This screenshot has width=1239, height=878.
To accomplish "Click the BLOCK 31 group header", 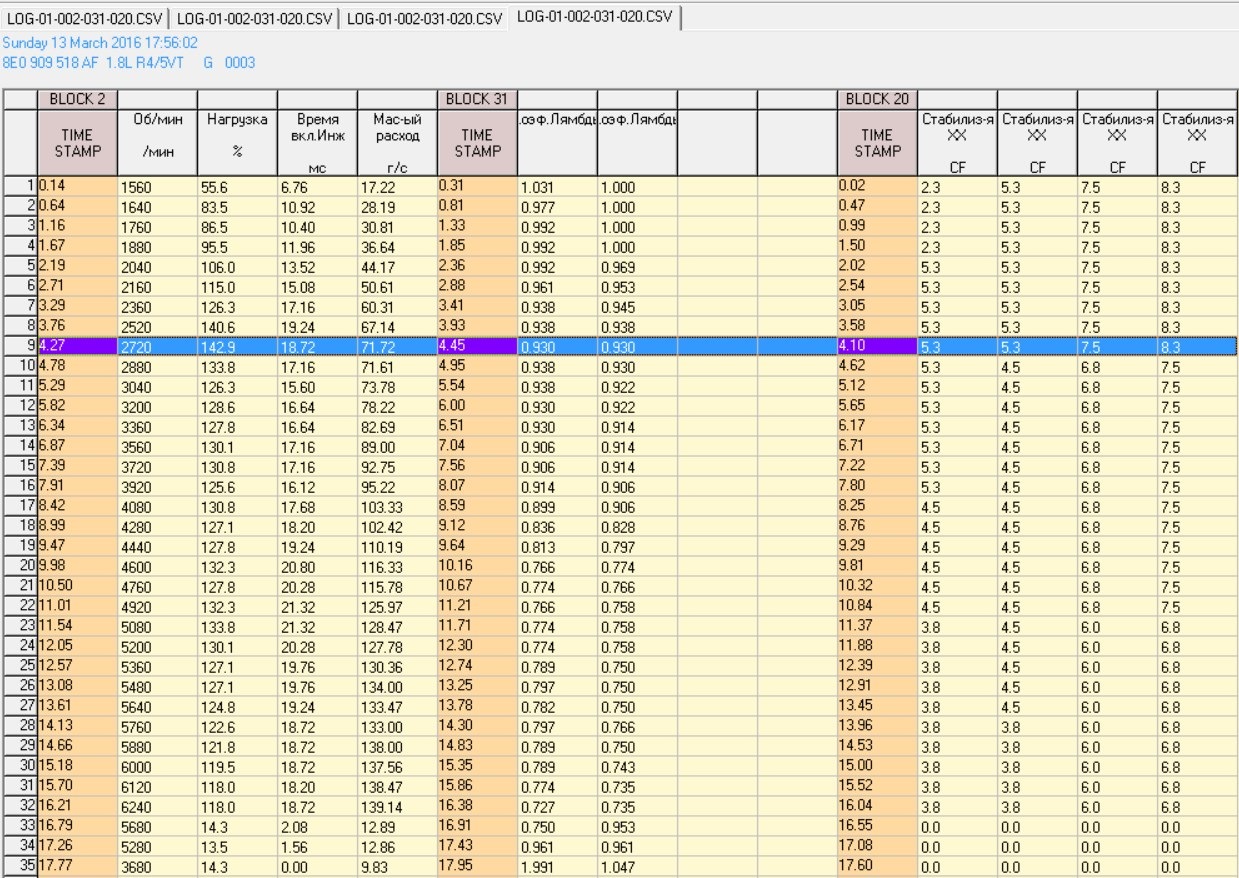I will [x=477, y=99].
